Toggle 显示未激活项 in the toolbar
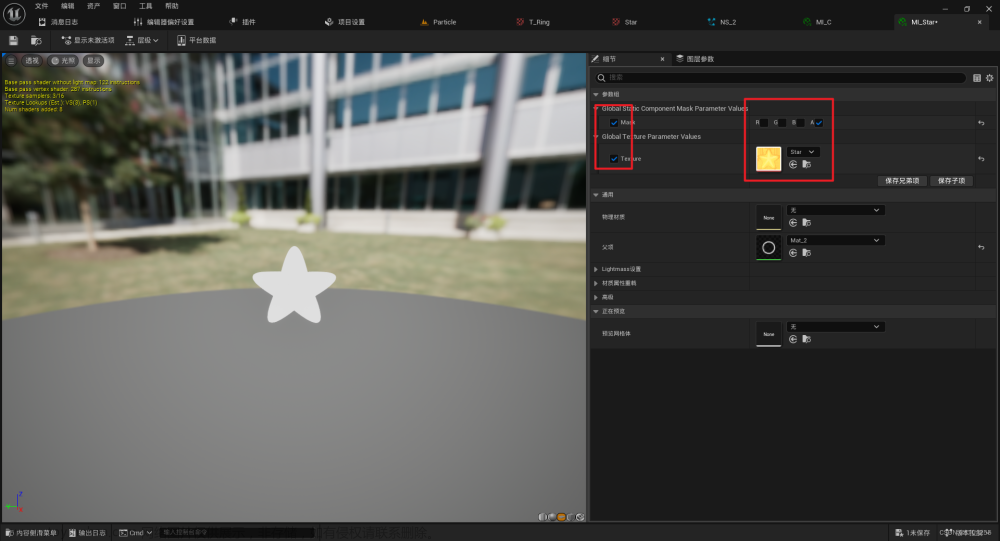Image resolution: width=1000 pixels, height=541 pixels. coord(88,40)
